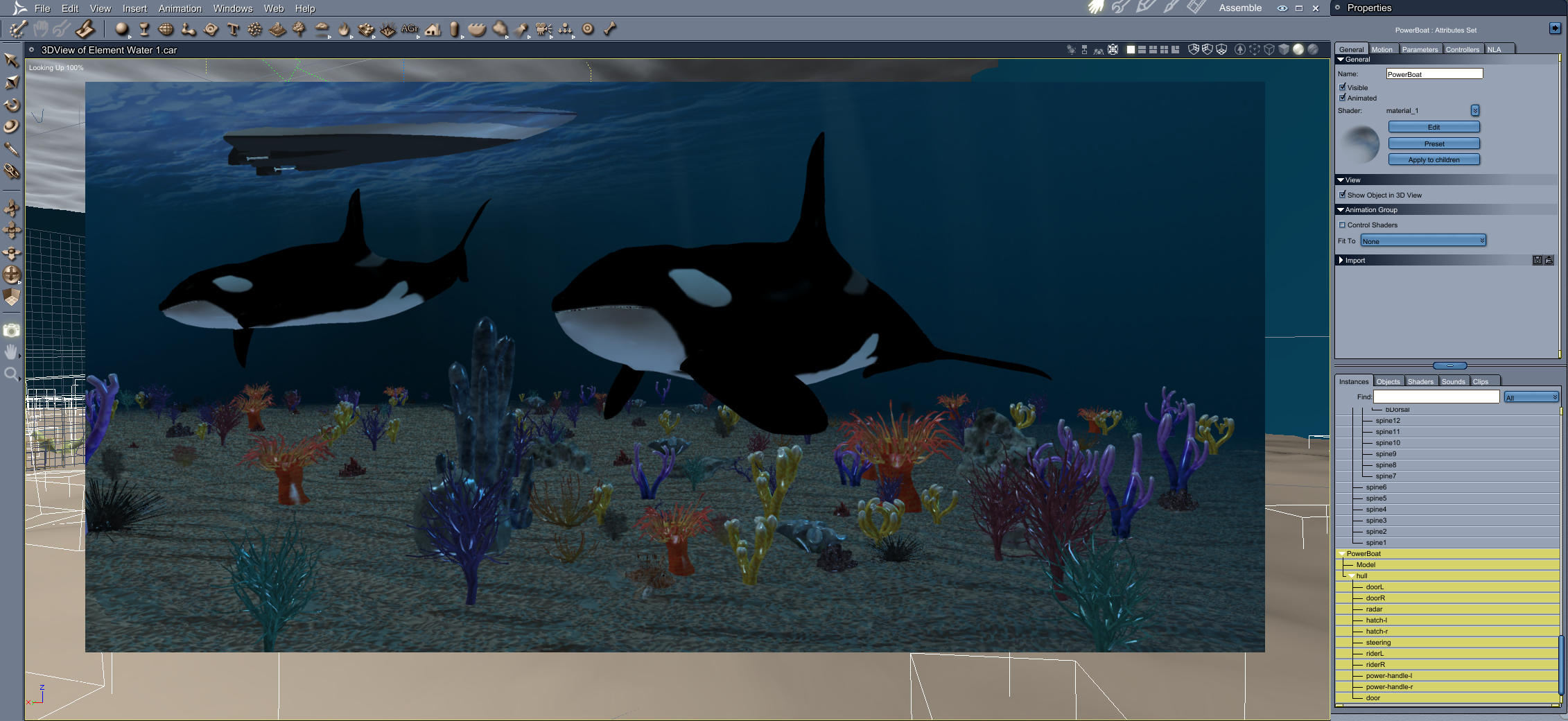This screenshot has width=1568, height=721.
Task: Pick the chain Link tool
Action: tap(11, 171)
